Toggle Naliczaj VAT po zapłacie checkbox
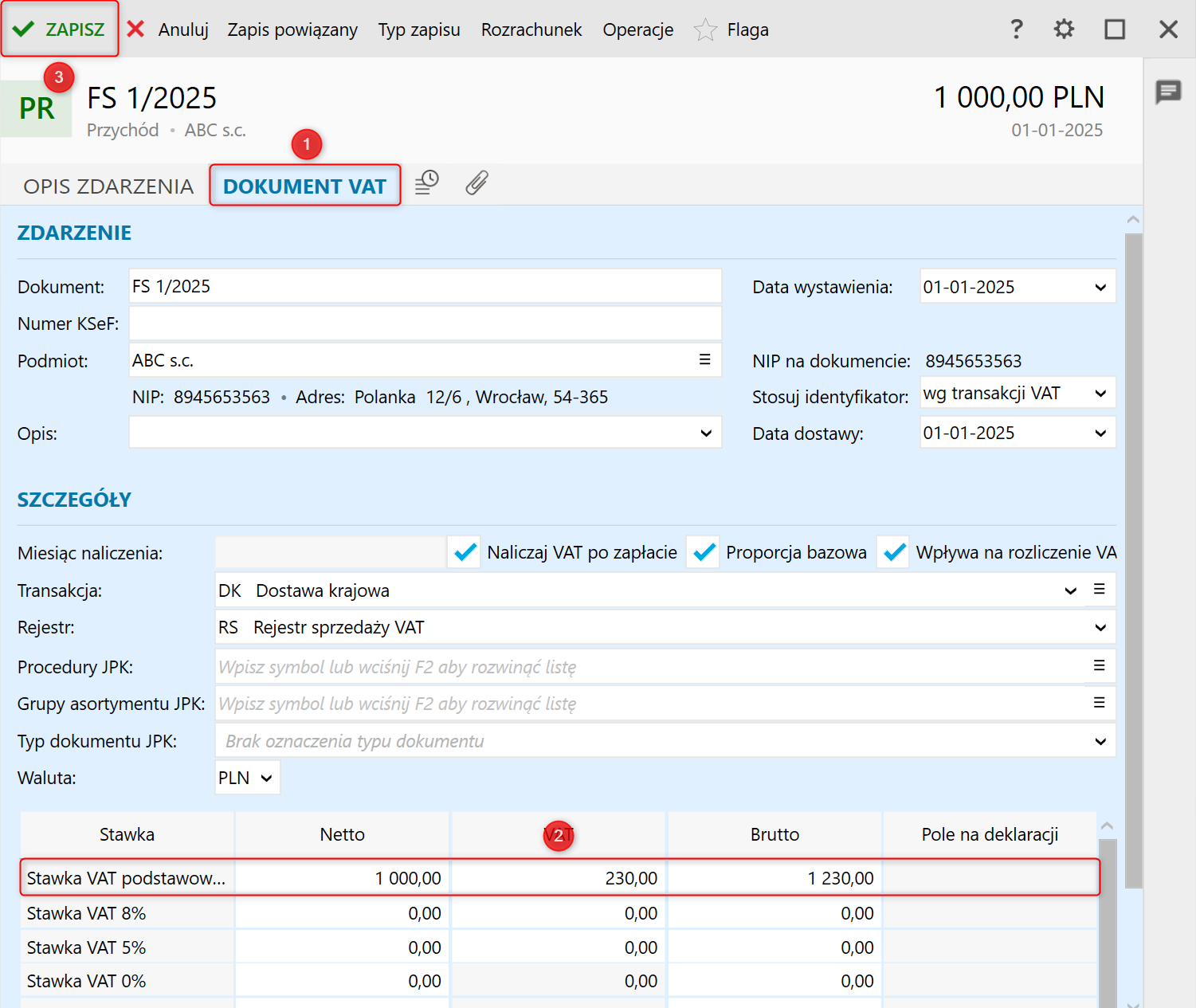The width and height of the screenshot is (1196, 1008). pos(465,552)
